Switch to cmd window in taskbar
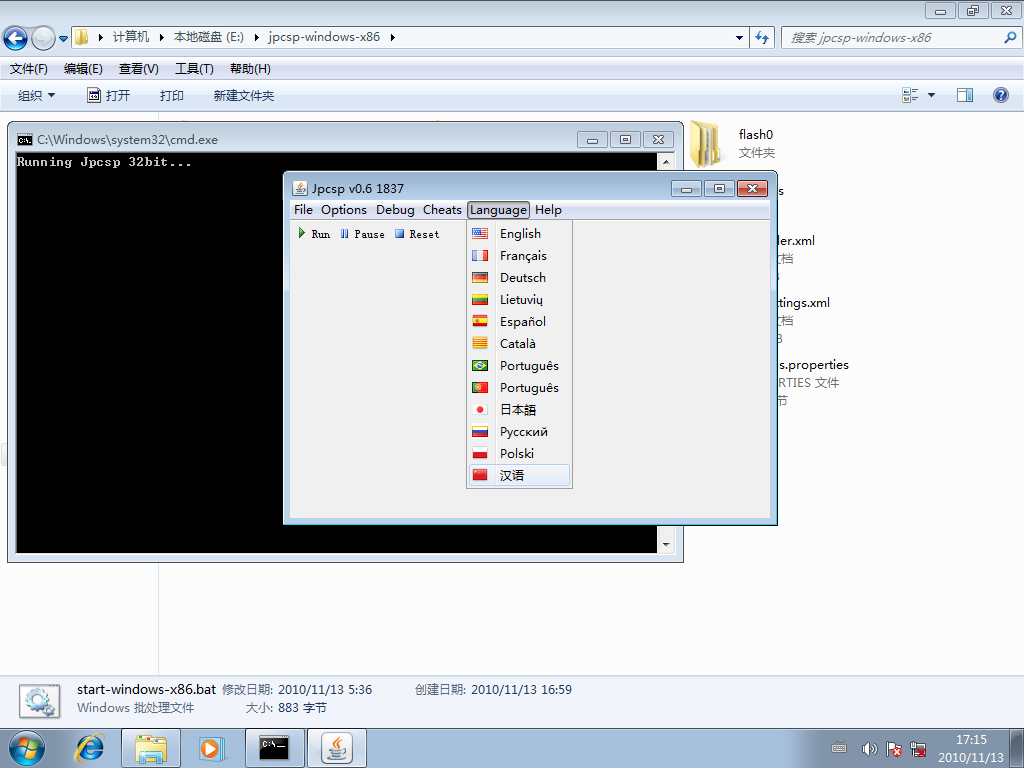Viewport: 1024px width, 768px height. click(274, 748)
